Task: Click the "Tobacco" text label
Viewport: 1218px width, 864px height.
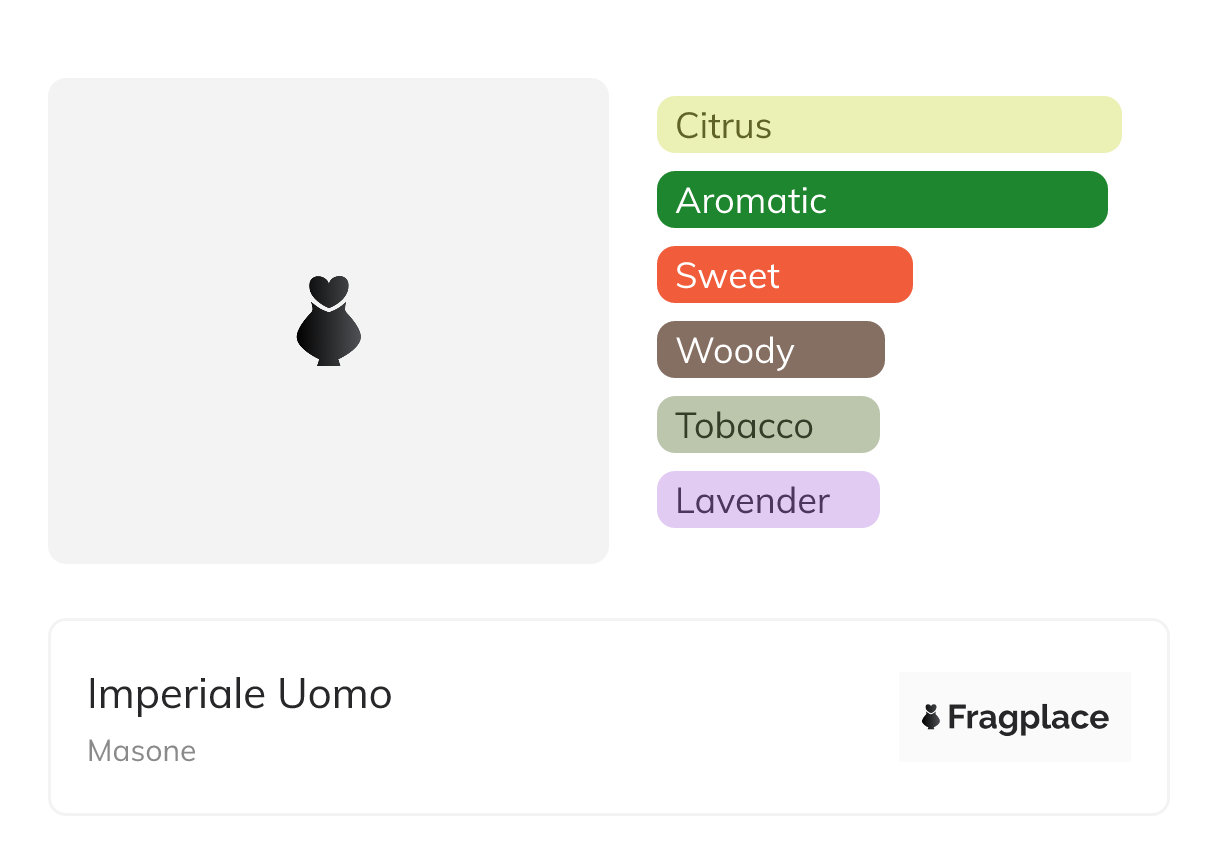Action: (x=744, y=426)
